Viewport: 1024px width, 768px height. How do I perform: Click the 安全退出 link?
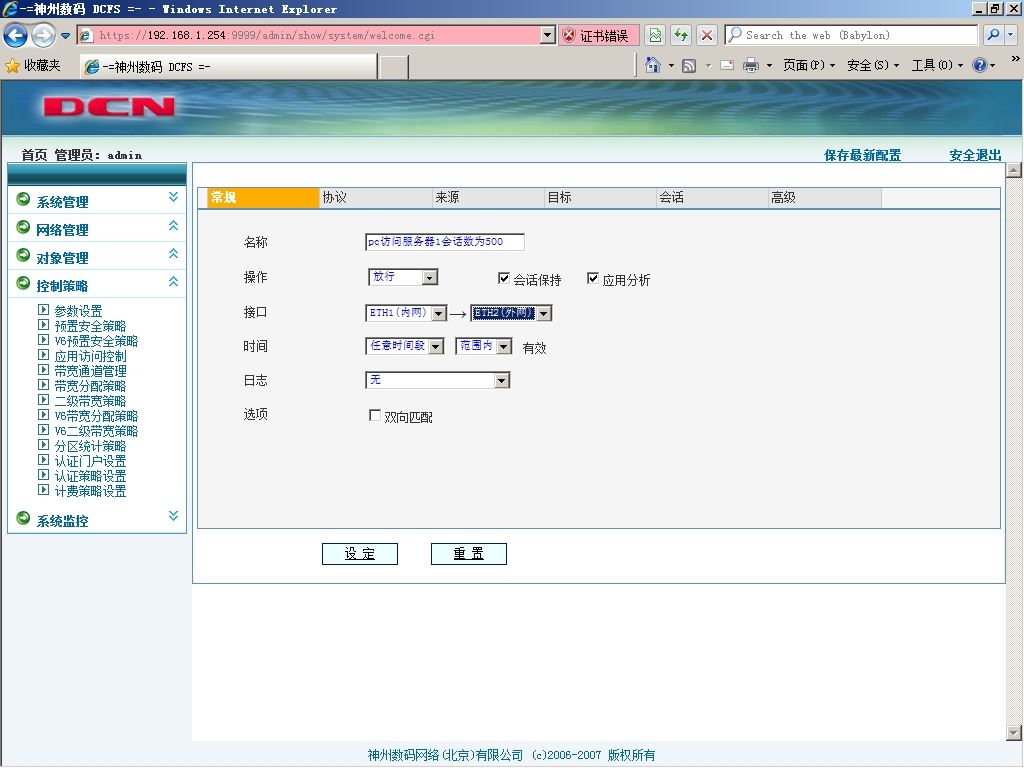point(976,155)
